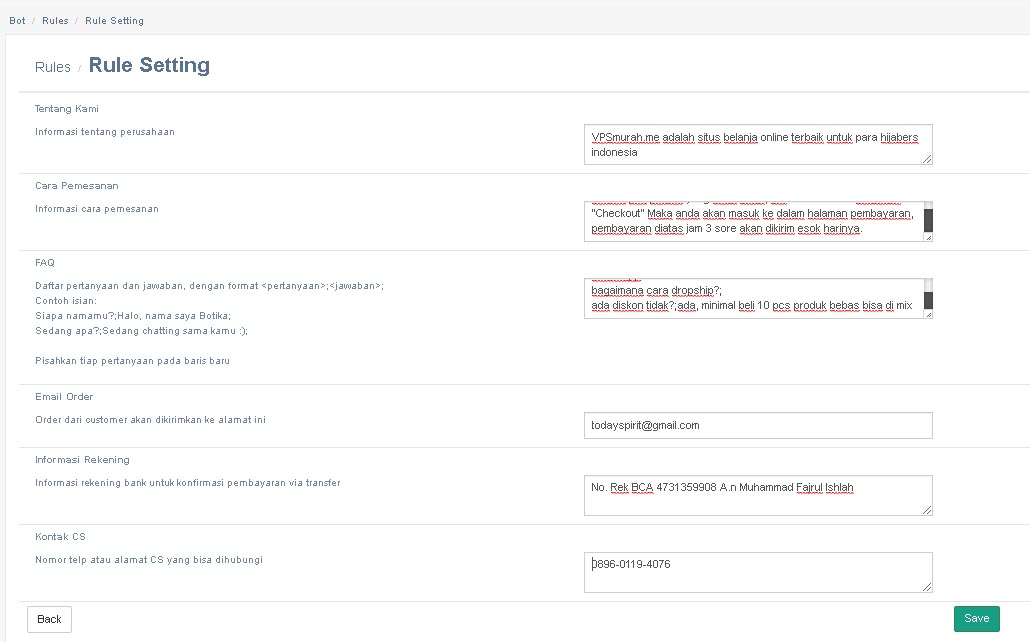The image size is (1030, 642).
Task: Grab the Tentang Kami textarea resize handle
Action: point(927,158)
